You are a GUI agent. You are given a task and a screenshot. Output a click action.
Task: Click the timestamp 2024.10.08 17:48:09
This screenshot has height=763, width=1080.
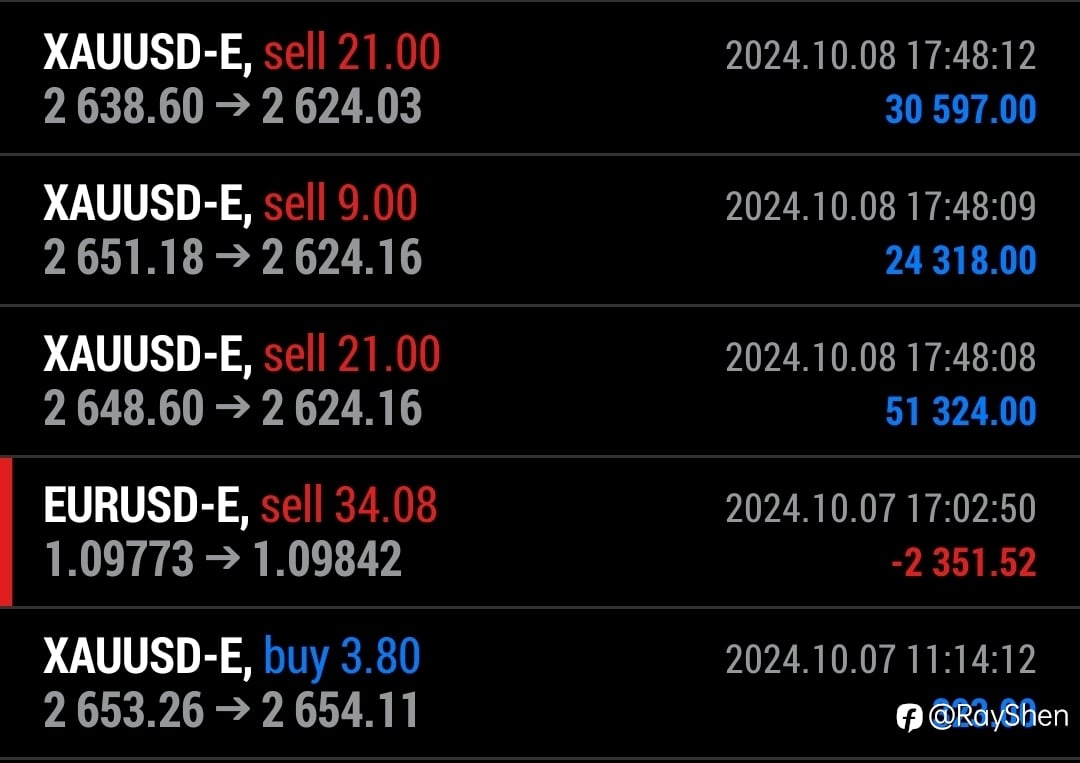pyautogui.click(x=881, y=207)
